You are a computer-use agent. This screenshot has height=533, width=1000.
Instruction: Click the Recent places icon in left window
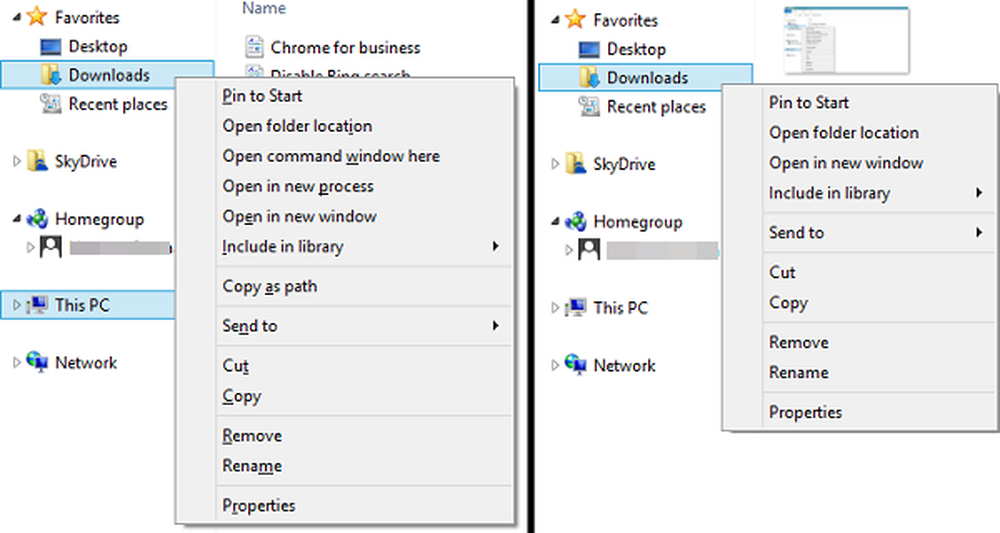tap(51, 103)
